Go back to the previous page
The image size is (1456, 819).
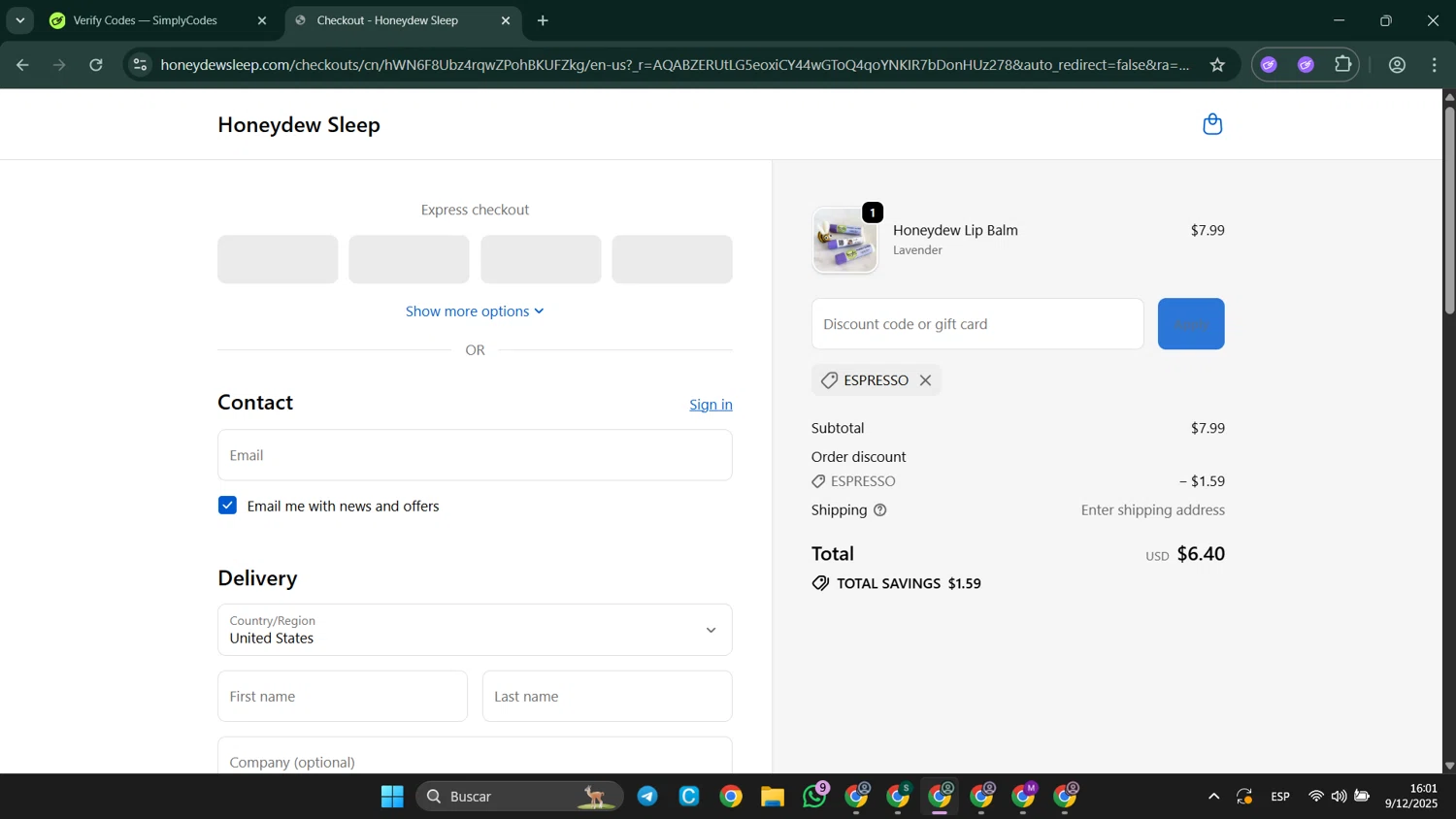pyautogui.click(x=22, y=65)
